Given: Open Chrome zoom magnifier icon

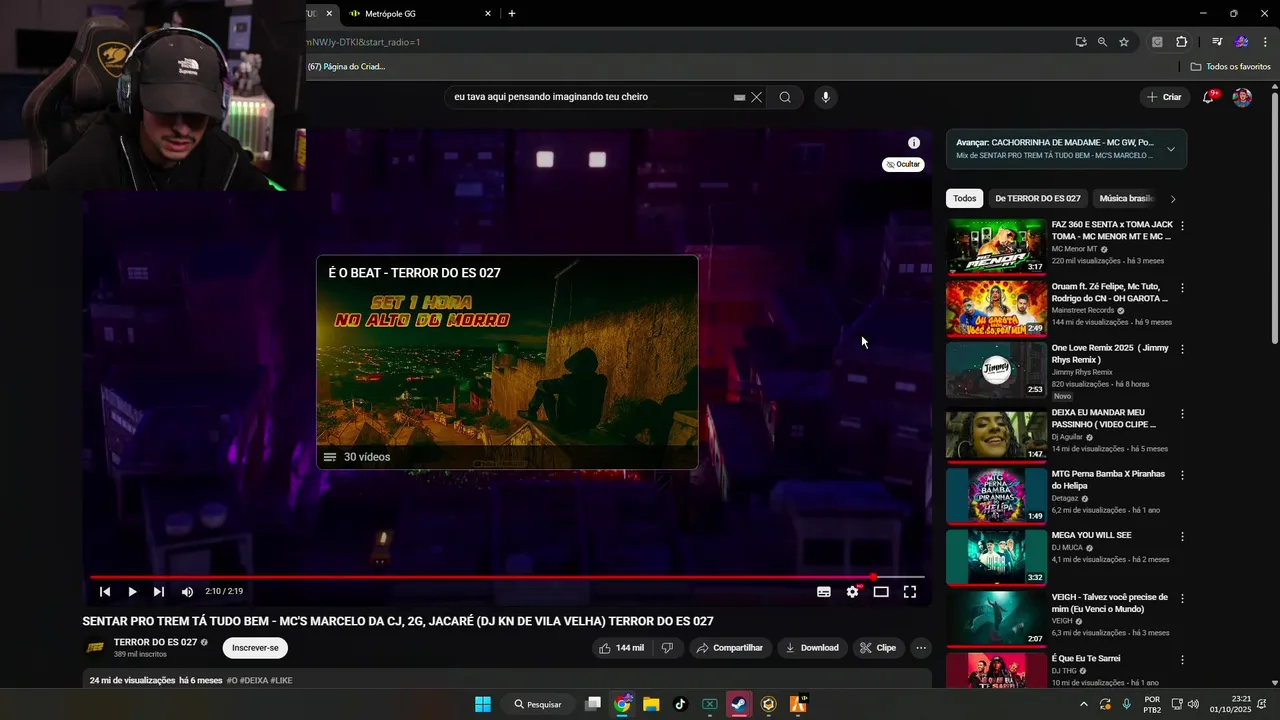Looking at the screenshot, I should click(x=1102, y=42).
